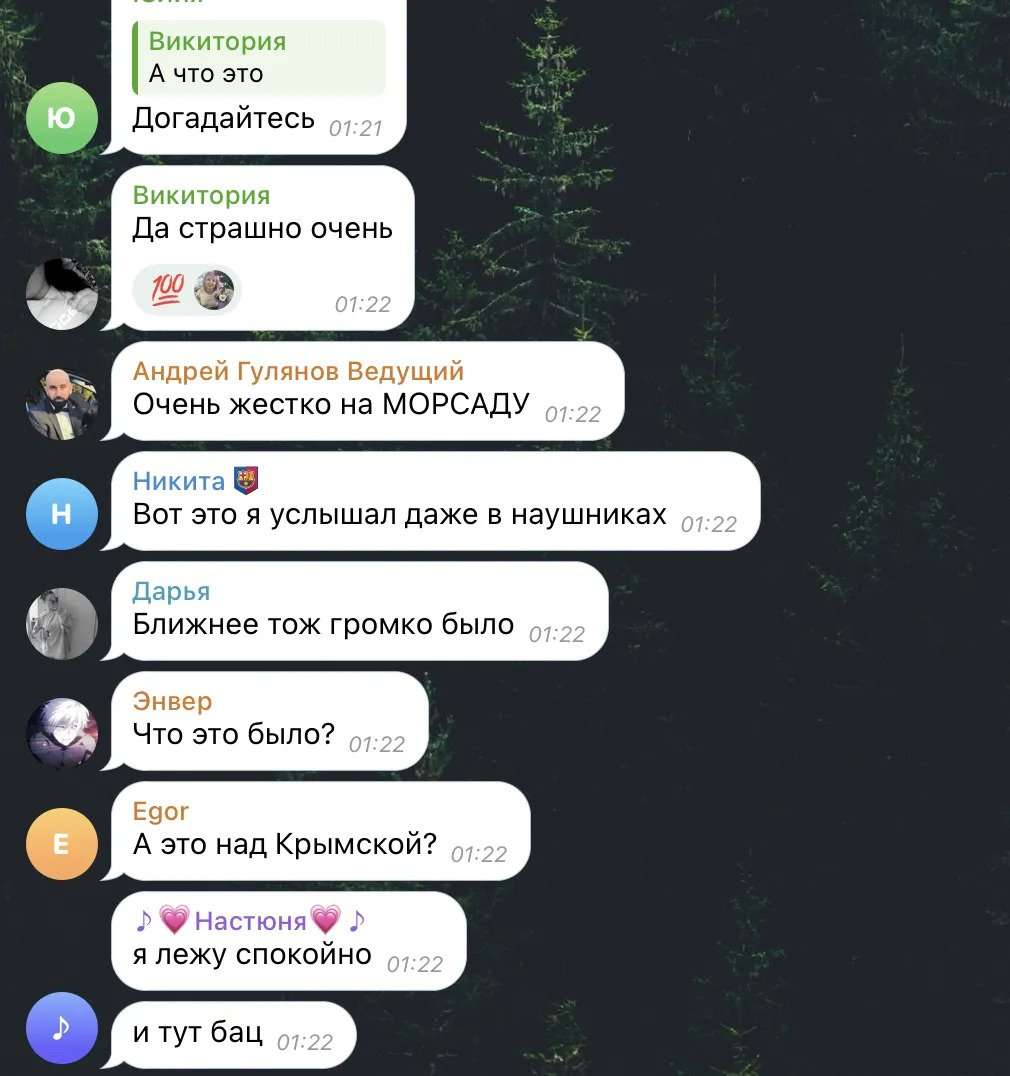The height and width of the screenshot is (1076, 1010).
Task: Open the green Ю avatar profile
Action: pos(62,118)
